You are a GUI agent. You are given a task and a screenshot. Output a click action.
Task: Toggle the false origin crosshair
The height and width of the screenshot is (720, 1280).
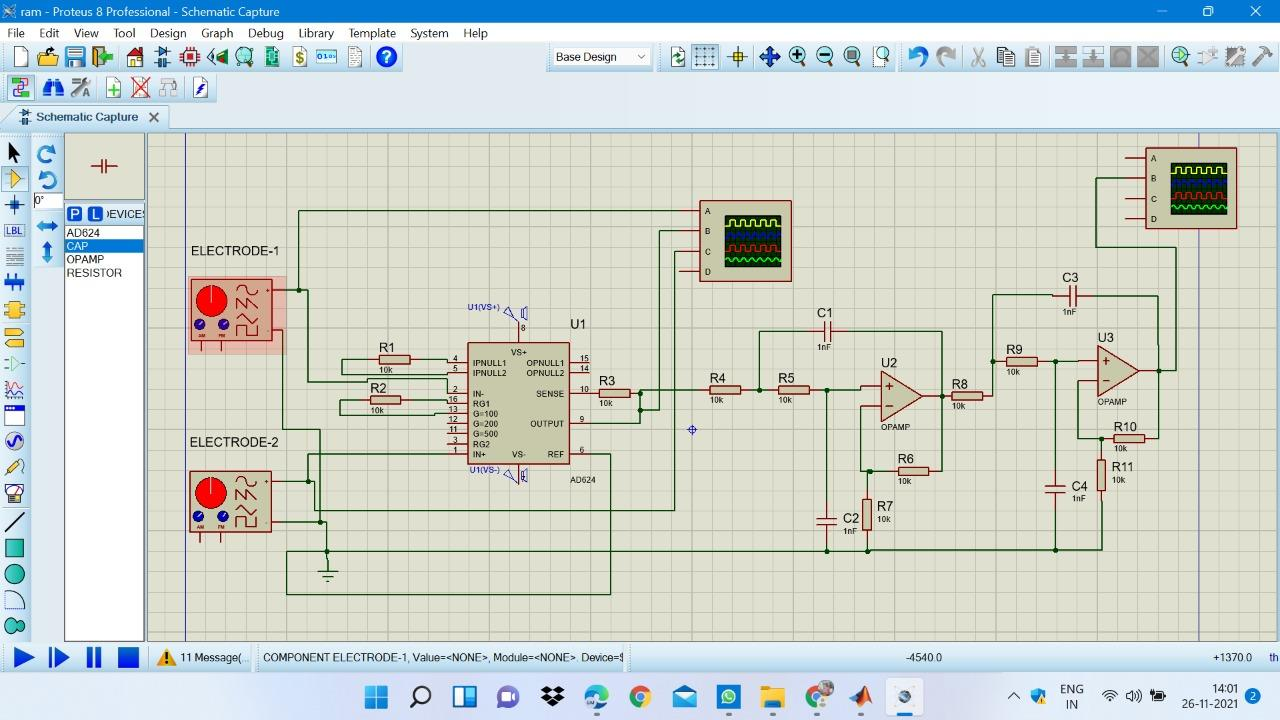pos(738,57)
